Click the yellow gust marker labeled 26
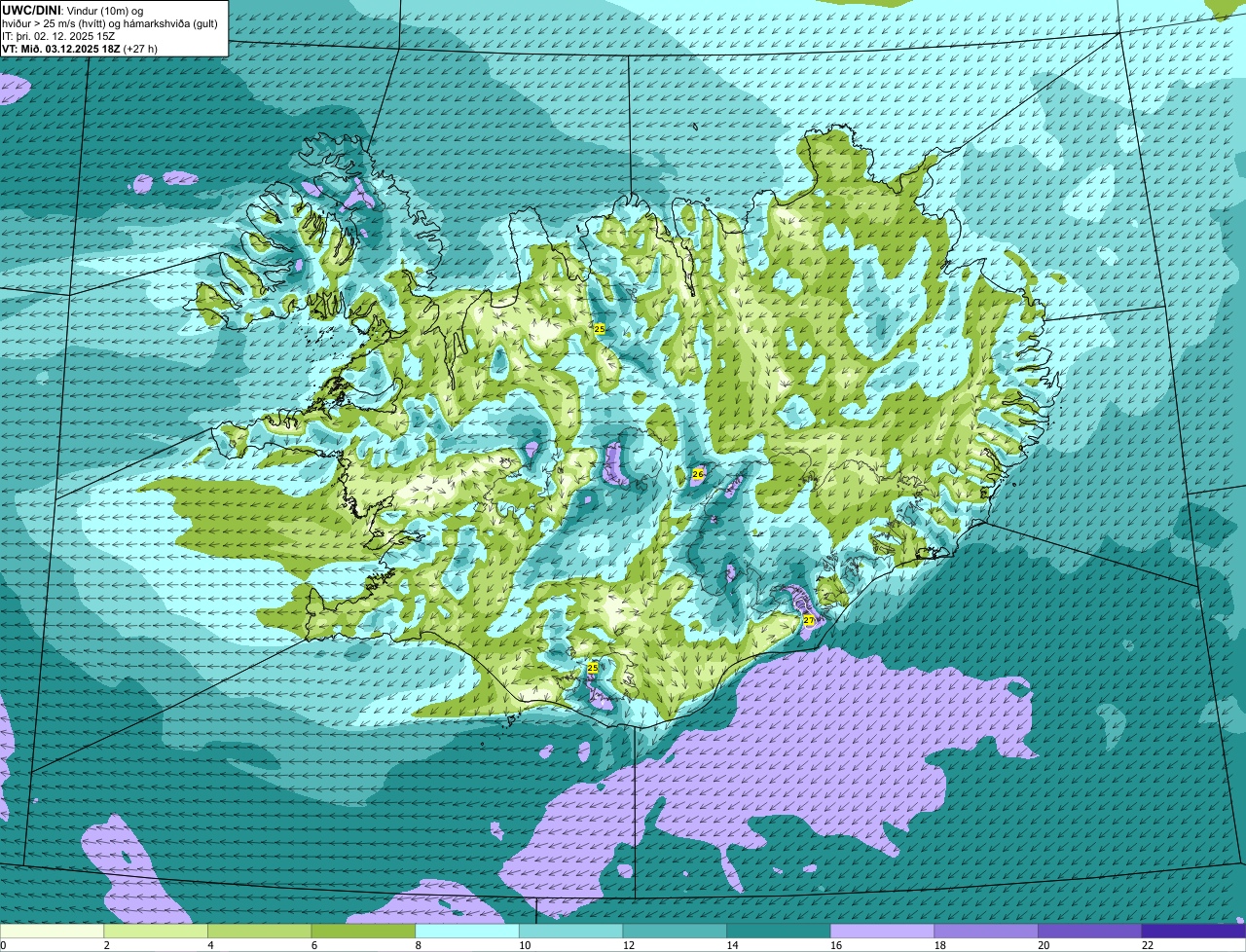1246x952 pixels. pyautogui.click(x=697, y=474)
